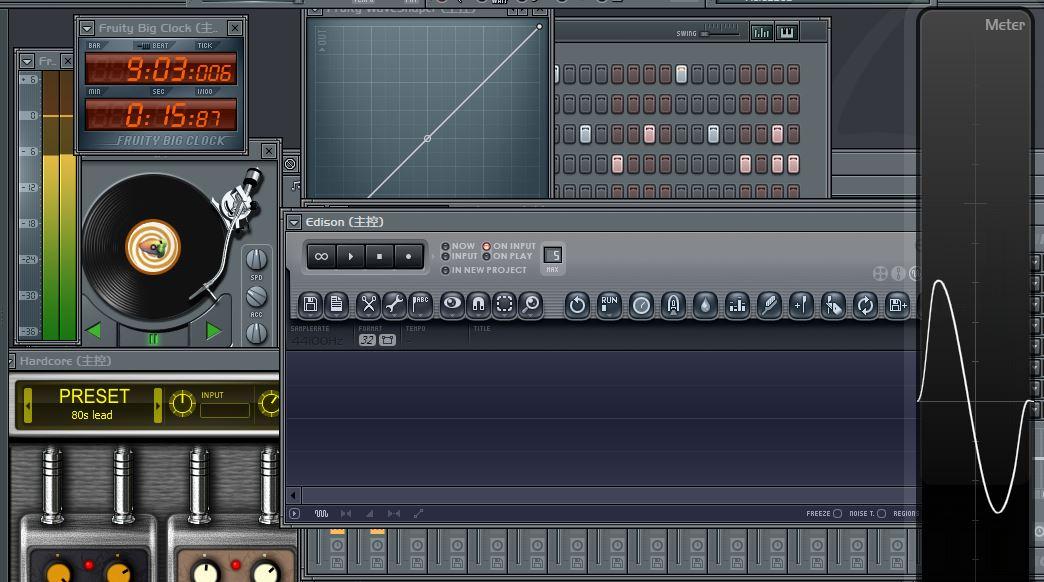Click the vinyl record on the turntable
Viewport: 1044px width, 582px height.
pos(152,246)
